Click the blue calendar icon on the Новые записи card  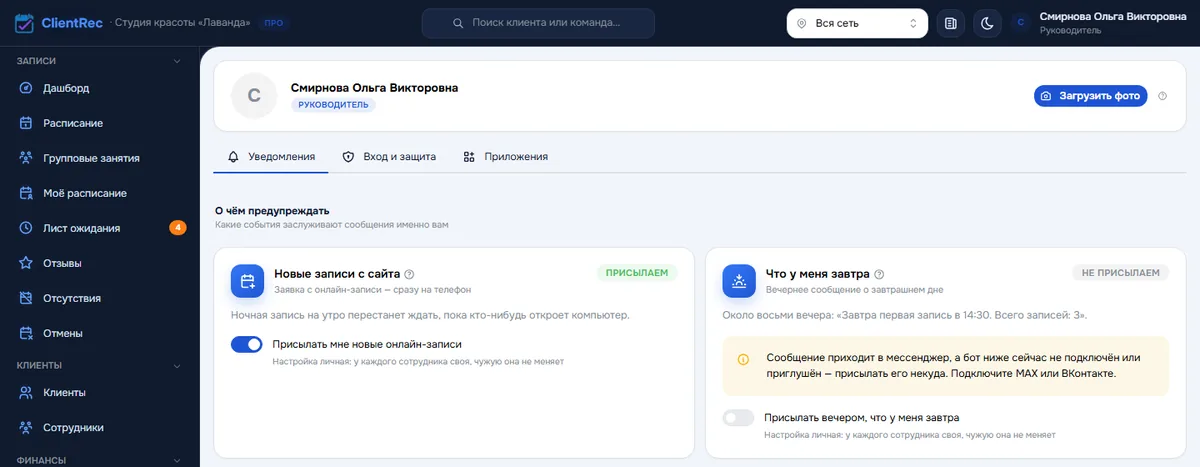(247, 281)
